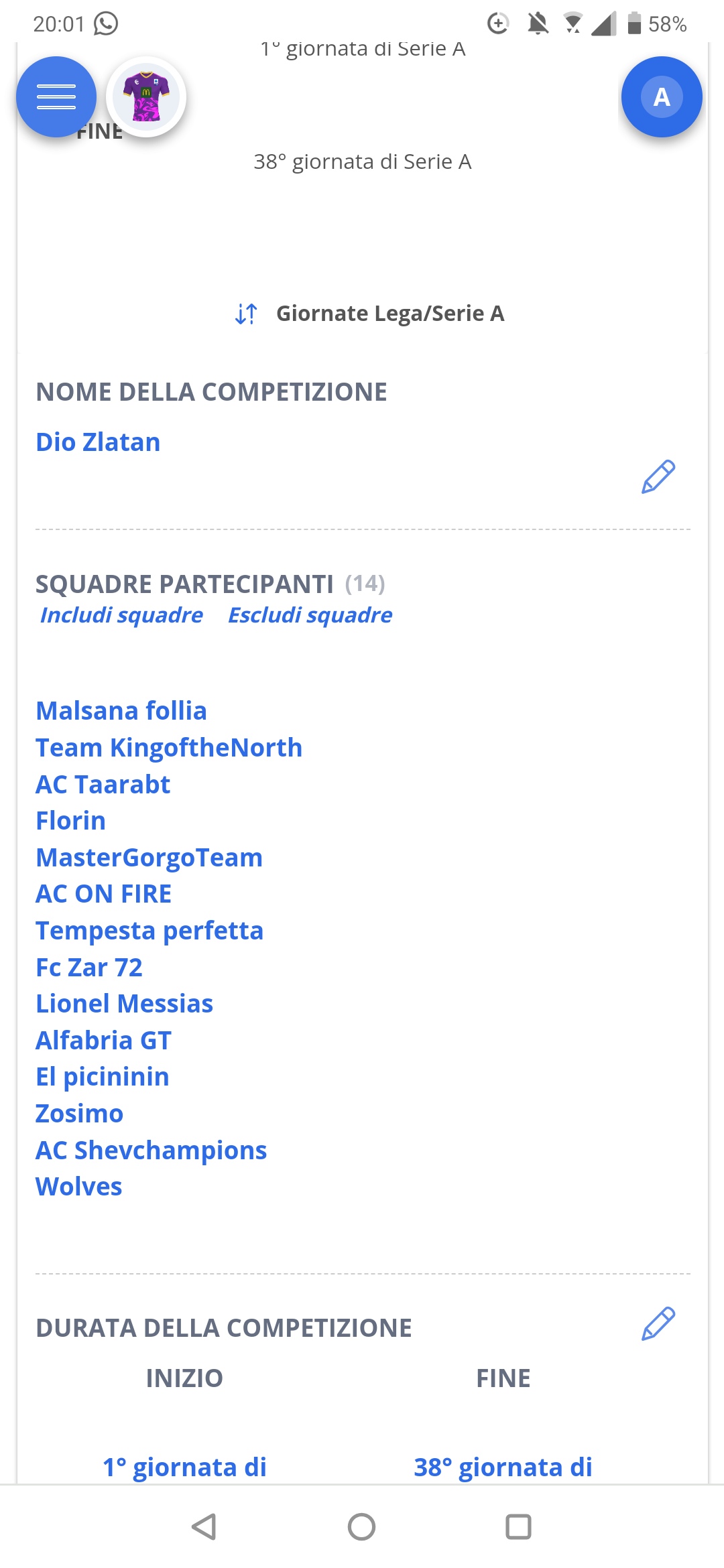Edit the competition name with pencil icon
724x1568 pixels.
tap(658, 477)
